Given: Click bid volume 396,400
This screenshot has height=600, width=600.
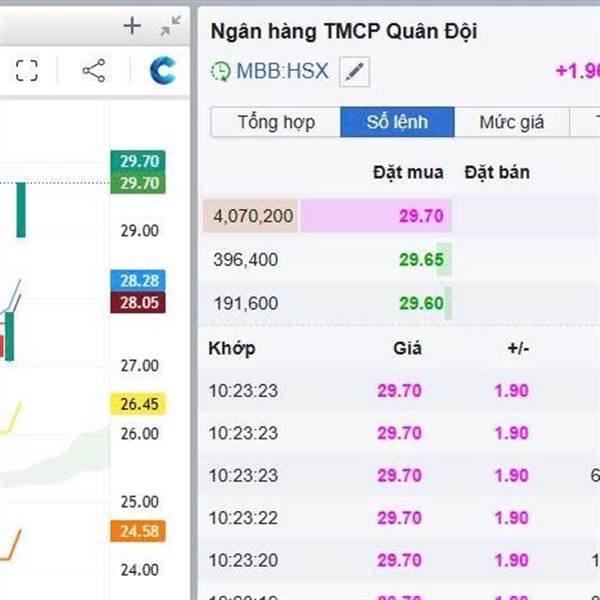Looking at the screenshot, I should click(x=246, y=259).
